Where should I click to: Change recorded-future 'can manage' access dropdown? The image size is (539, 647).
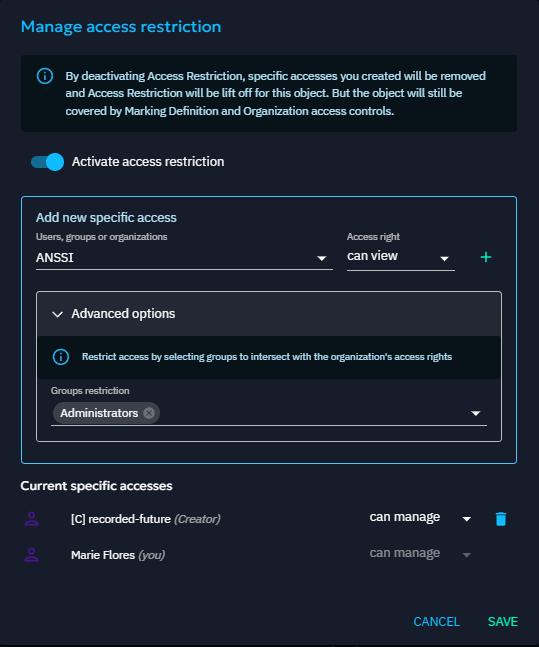420,517
